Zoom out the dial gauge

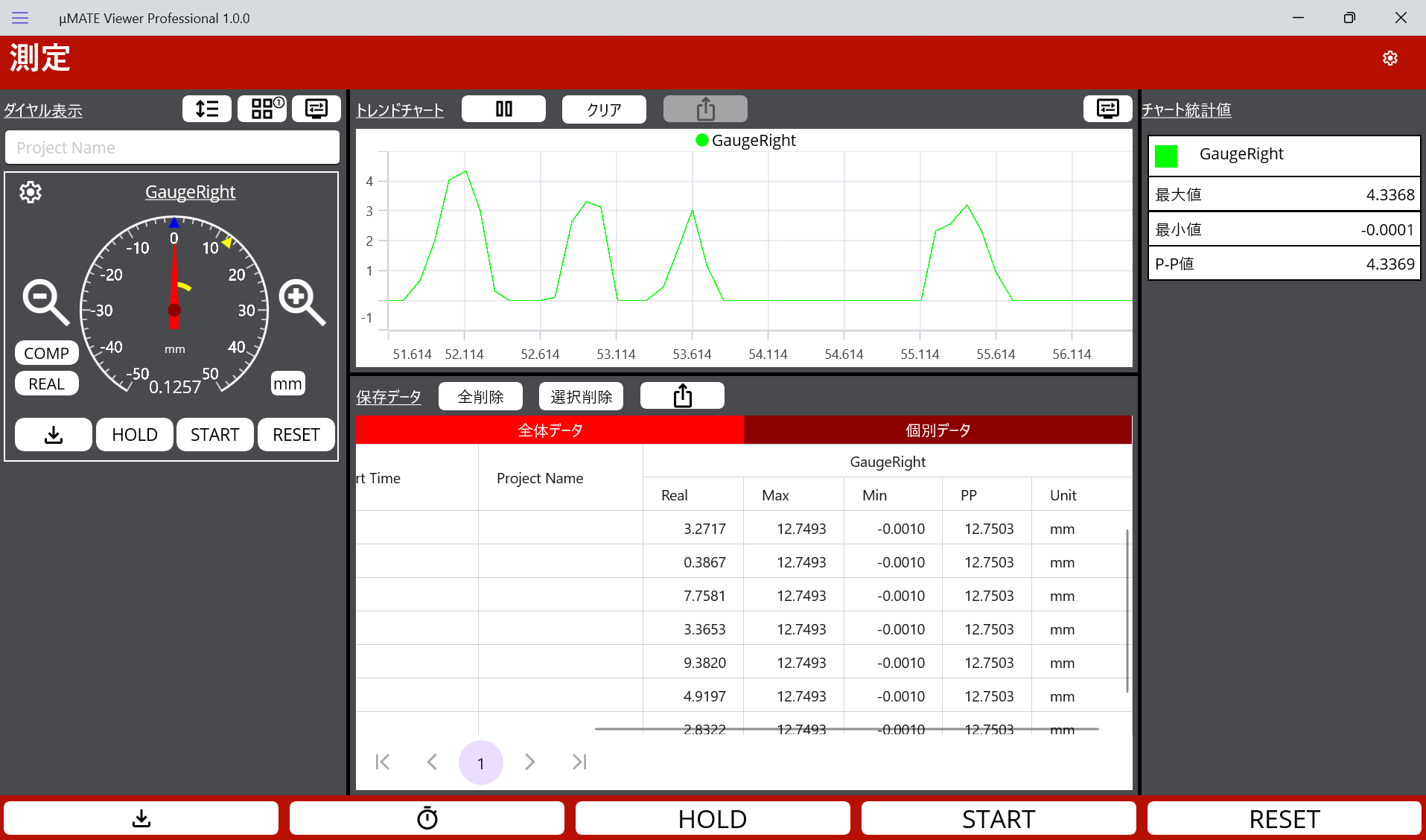[x=45, y=302]
